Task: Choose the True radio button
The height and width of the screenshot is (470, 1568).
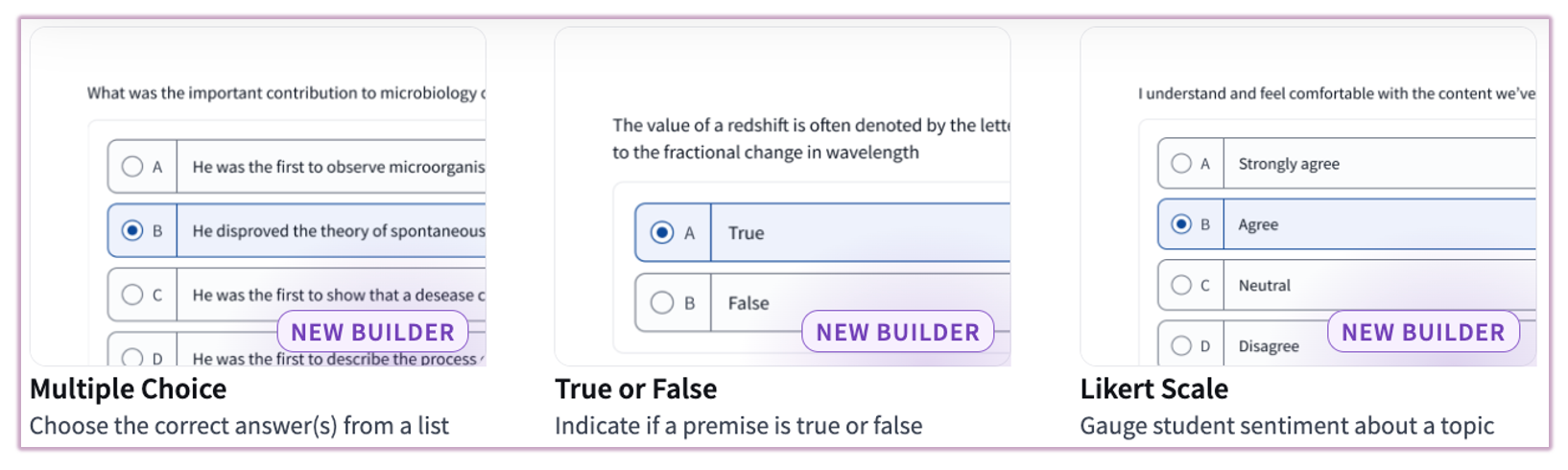Action: click(x=662, y=233)
